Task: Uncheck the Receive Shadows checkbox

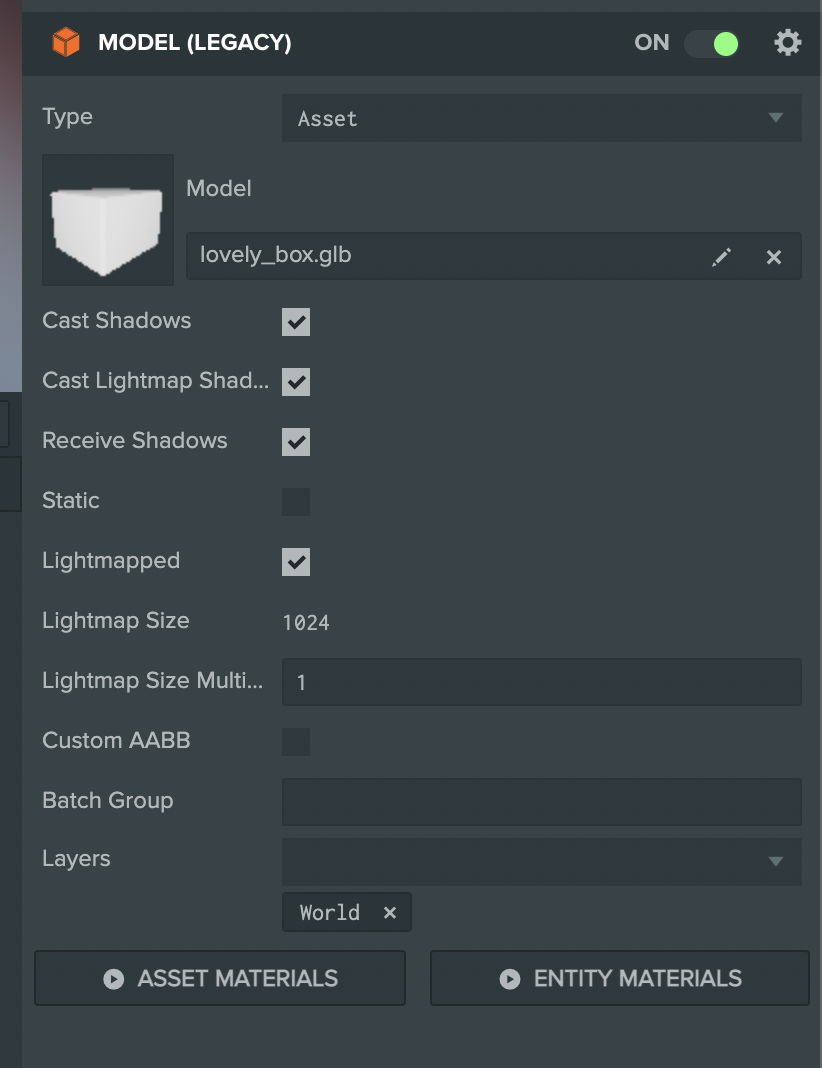Action: [296, 442]
